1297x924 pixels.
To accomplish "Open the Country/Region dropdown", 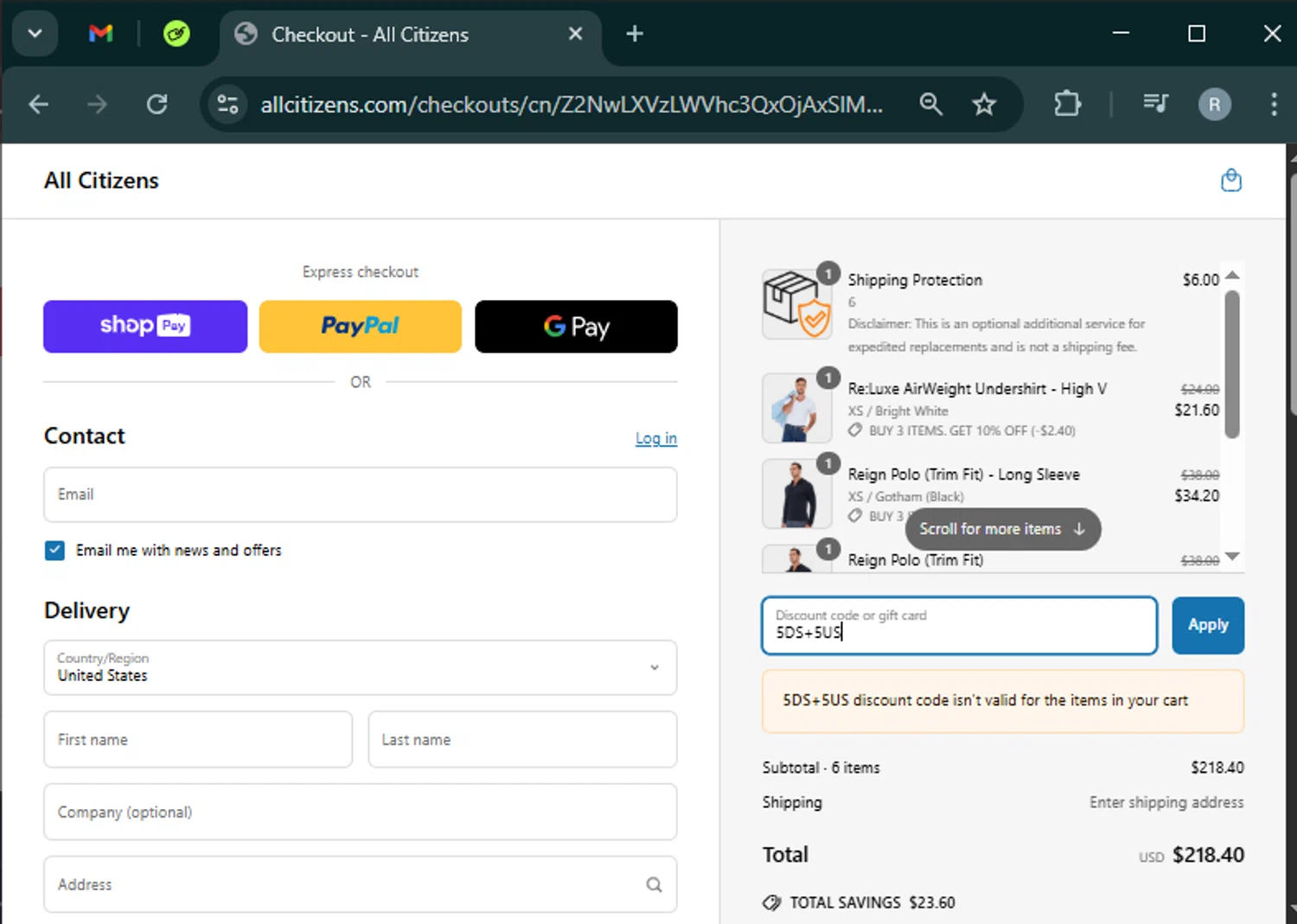I will [361, 667].
